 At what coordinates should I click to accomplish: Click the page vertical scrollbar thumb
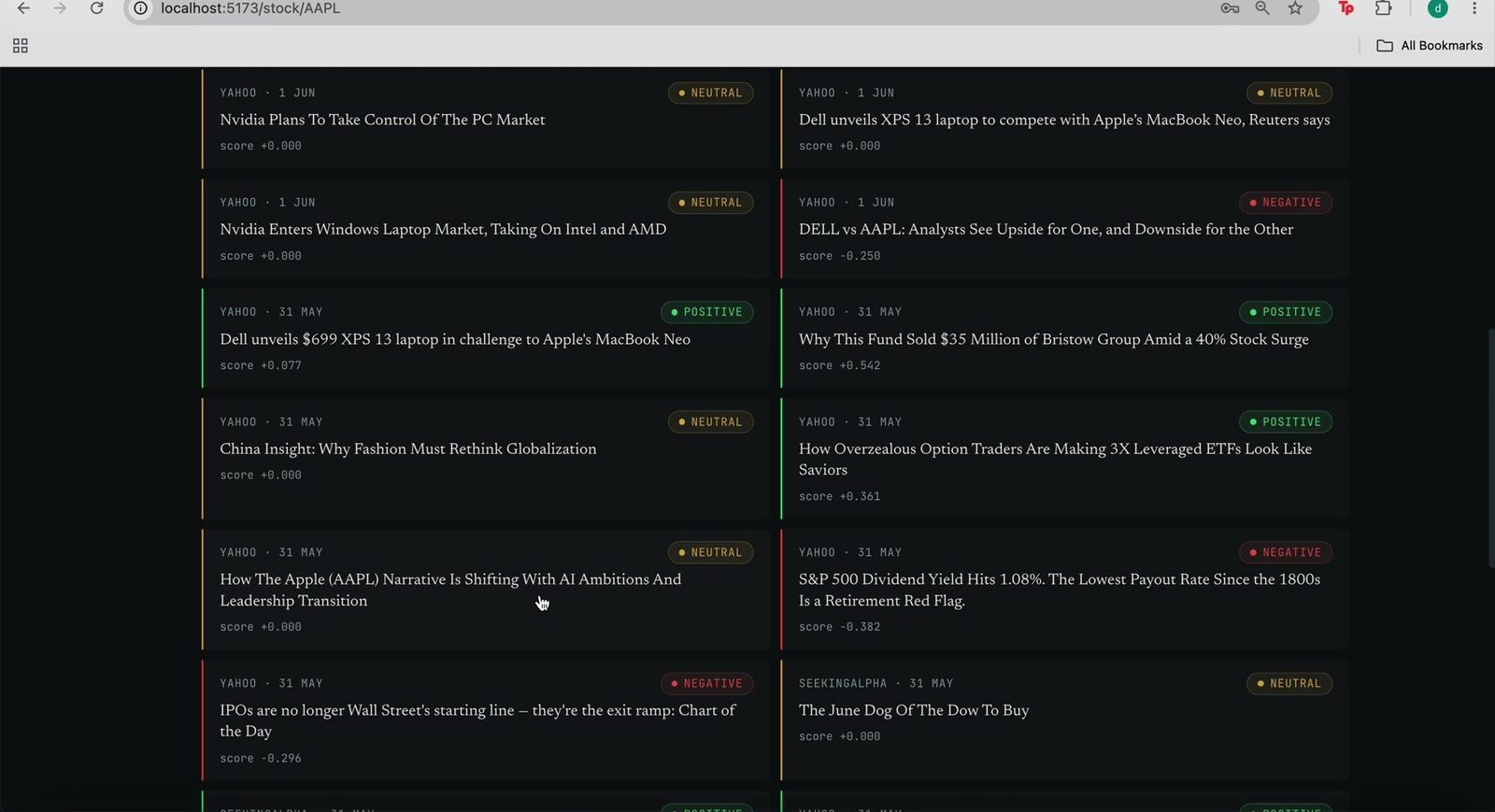(x=1490, y=448)
